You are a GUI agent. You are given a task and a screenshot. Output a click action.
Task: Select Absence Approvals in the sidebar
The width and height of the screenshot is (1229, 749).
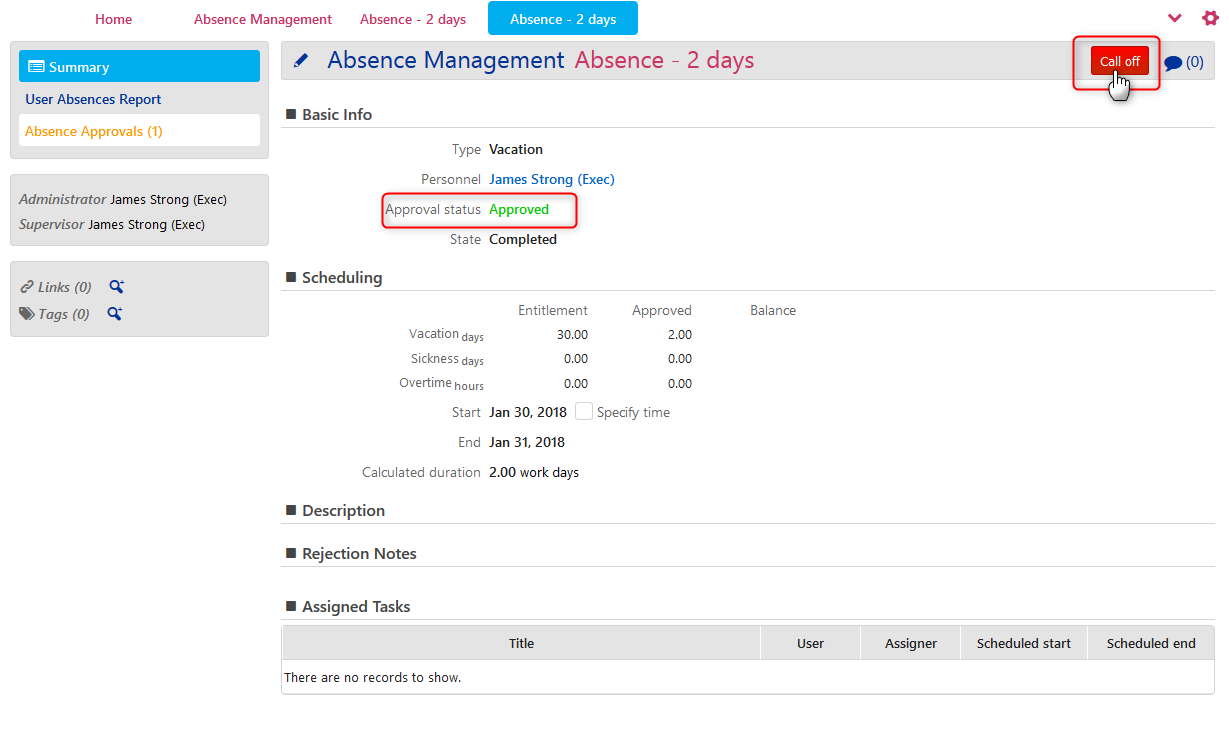click(93, 130)
